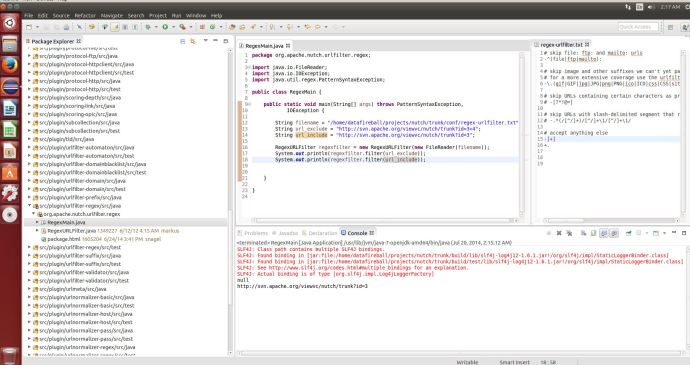
Task: Toggle Pin Console in Console toolbar
Action: [x=629, y=233]
